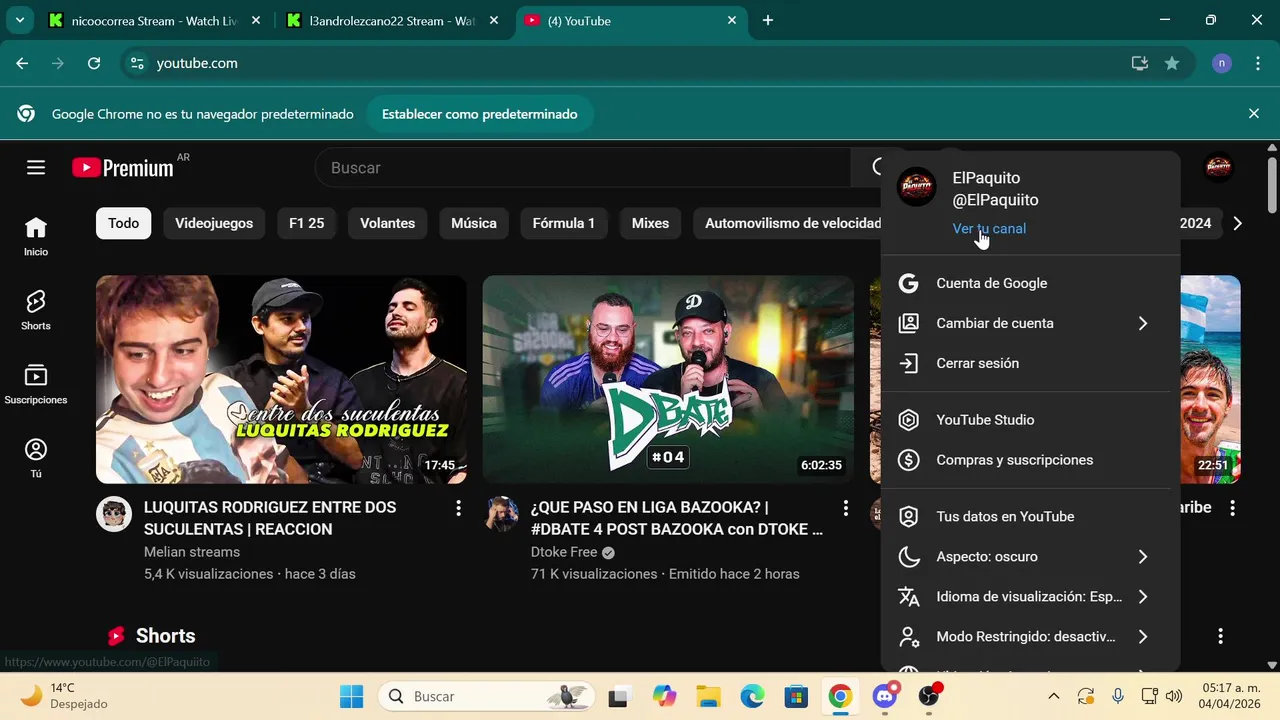This screenshot has width=1280, height=720.
Task: Open Microsoft Edge from taskbar
Action: [x=752, y=696]
